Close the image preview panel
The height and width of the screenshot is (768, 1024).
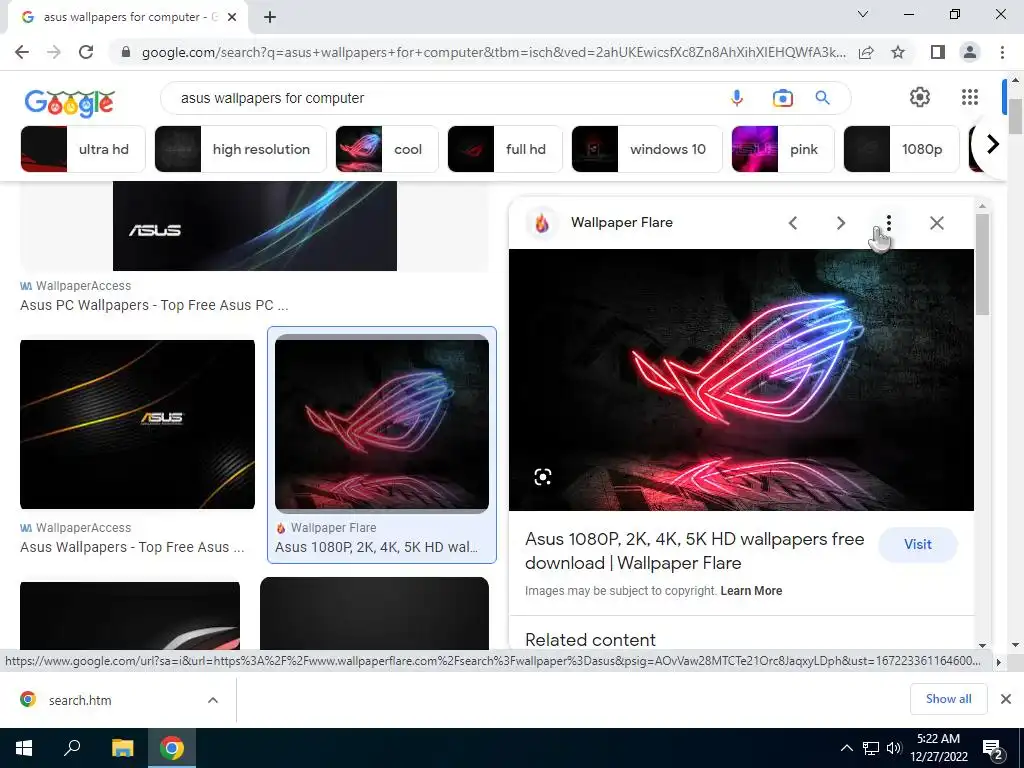pos(936,223)
